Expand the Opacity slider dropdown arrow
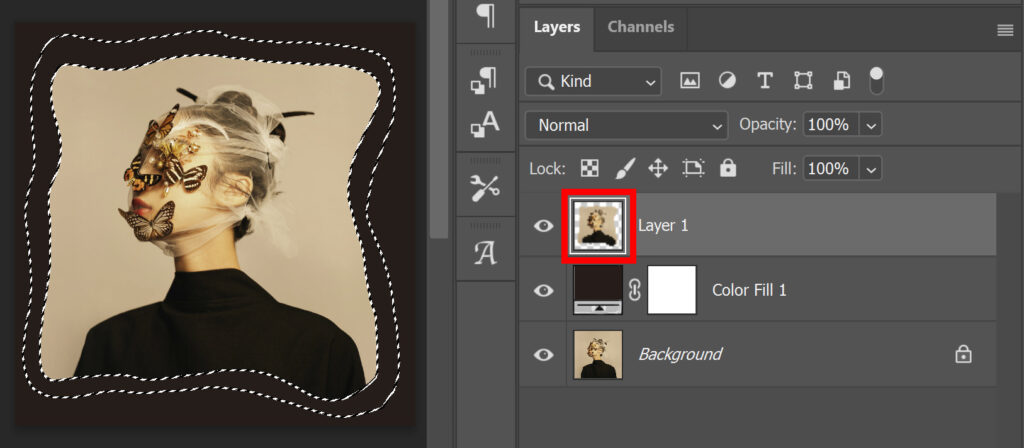The height and width of the screenshot is (448, 1024). [x=870, y=125]
